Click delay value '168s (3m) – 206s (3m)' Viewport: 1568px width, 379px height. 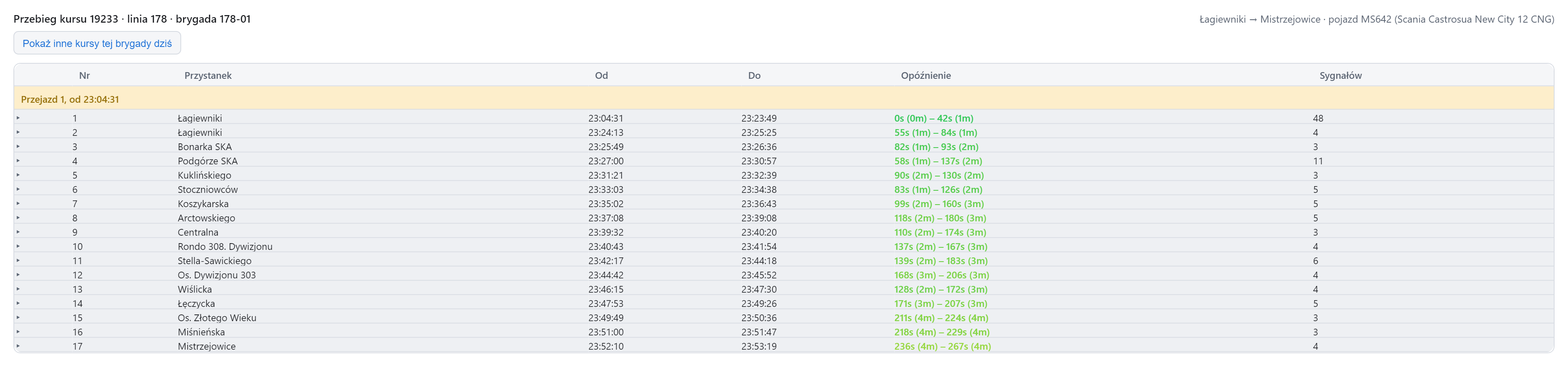pyautogui.click(x=942, y=275)
